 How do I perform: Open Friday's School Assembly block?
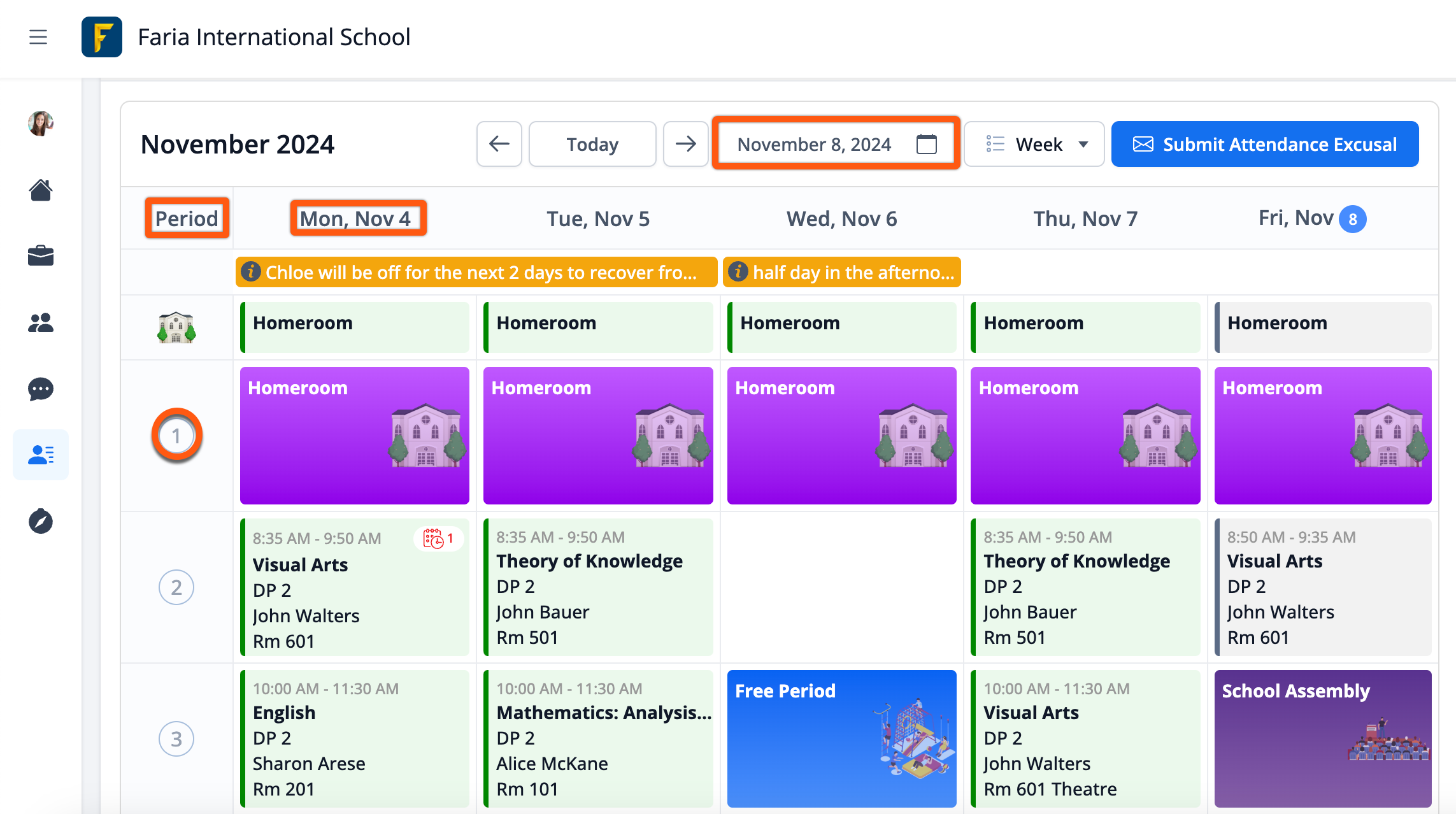click(x=1322, y=739)
